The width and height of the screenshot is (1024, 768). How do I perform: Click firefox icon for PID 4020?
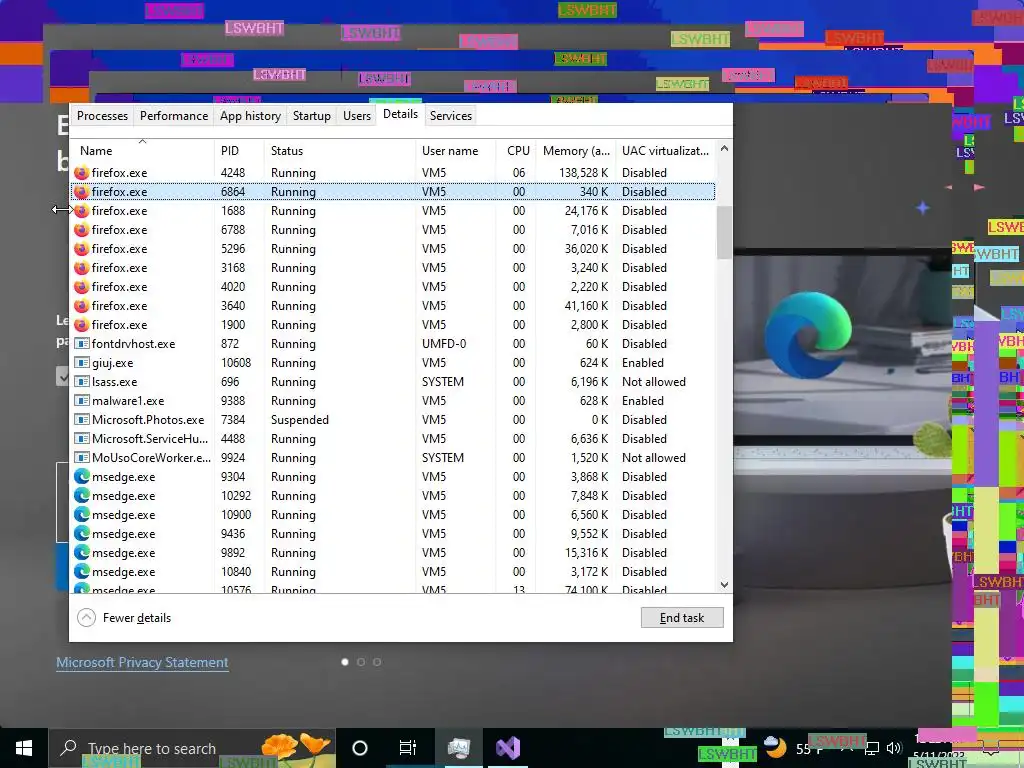(x=82, y=287)
